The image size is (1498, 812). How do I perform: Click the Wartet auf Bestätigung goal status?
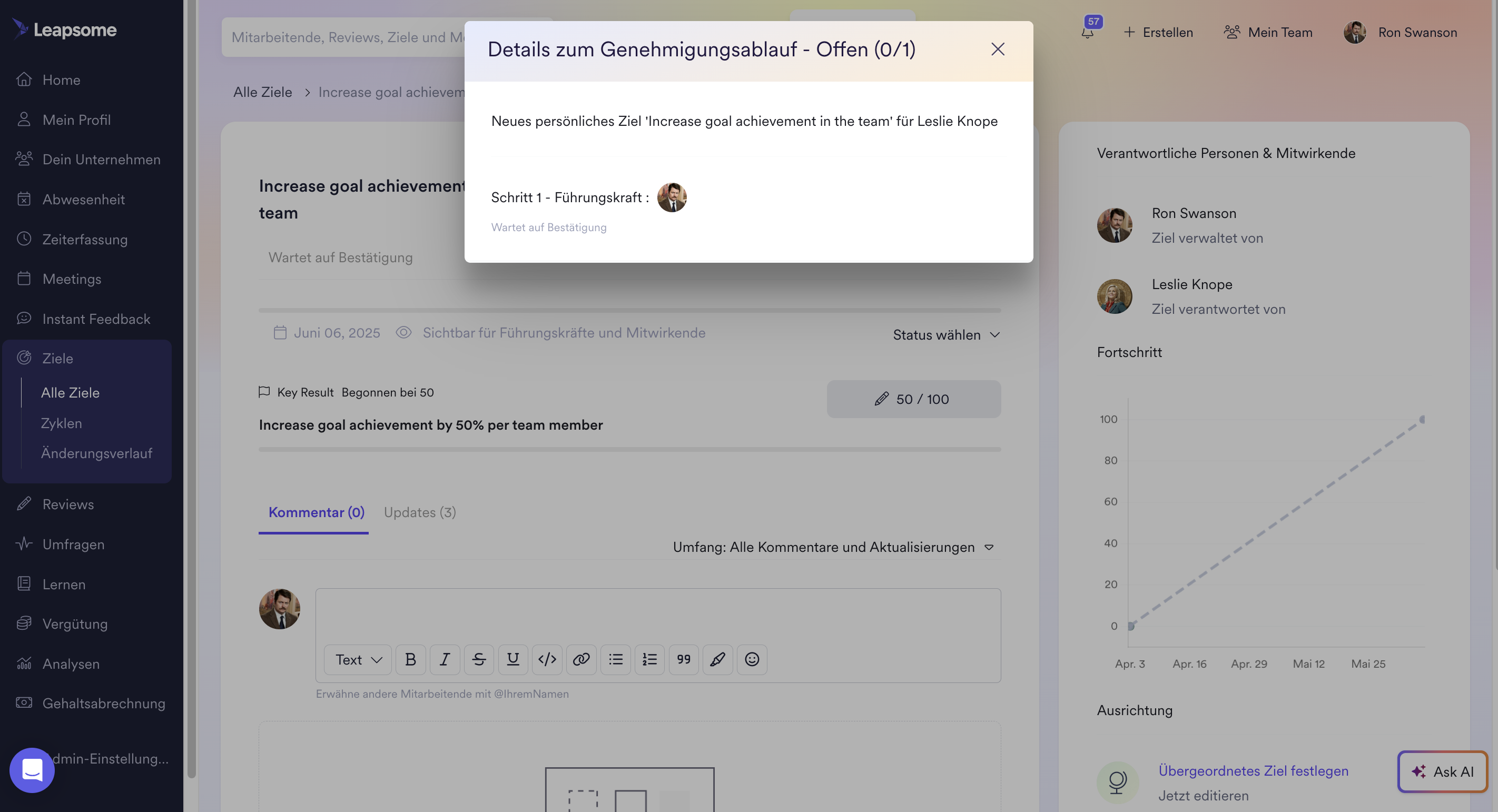tap(341, 258)
